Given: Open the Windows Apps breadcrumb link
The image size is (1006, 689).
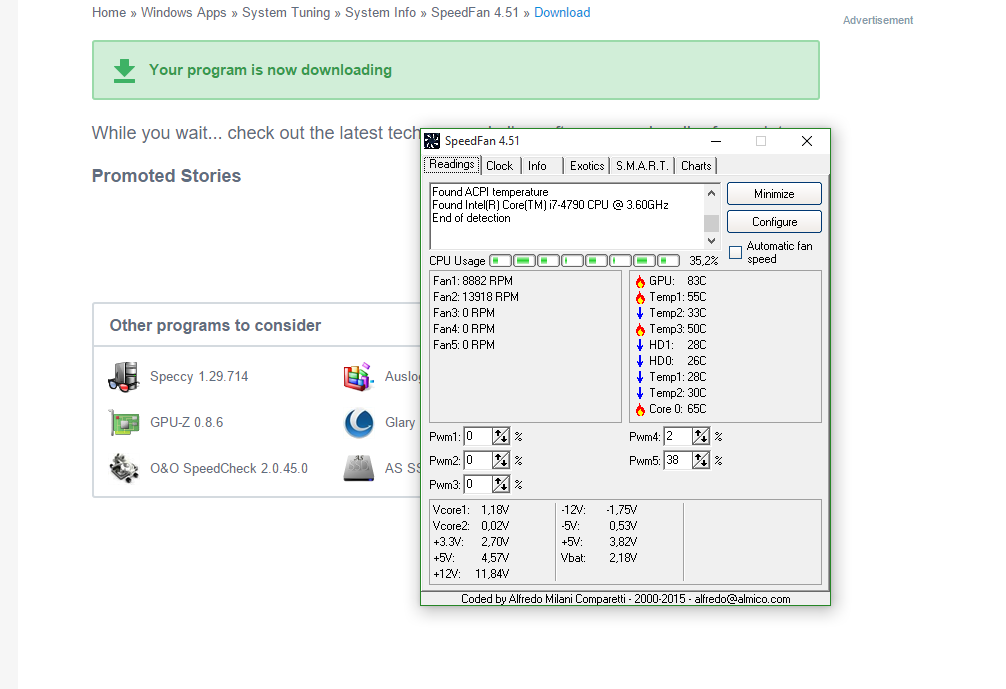Looking at the screenshot, I should pyautogui.click(x=183, y=13).
